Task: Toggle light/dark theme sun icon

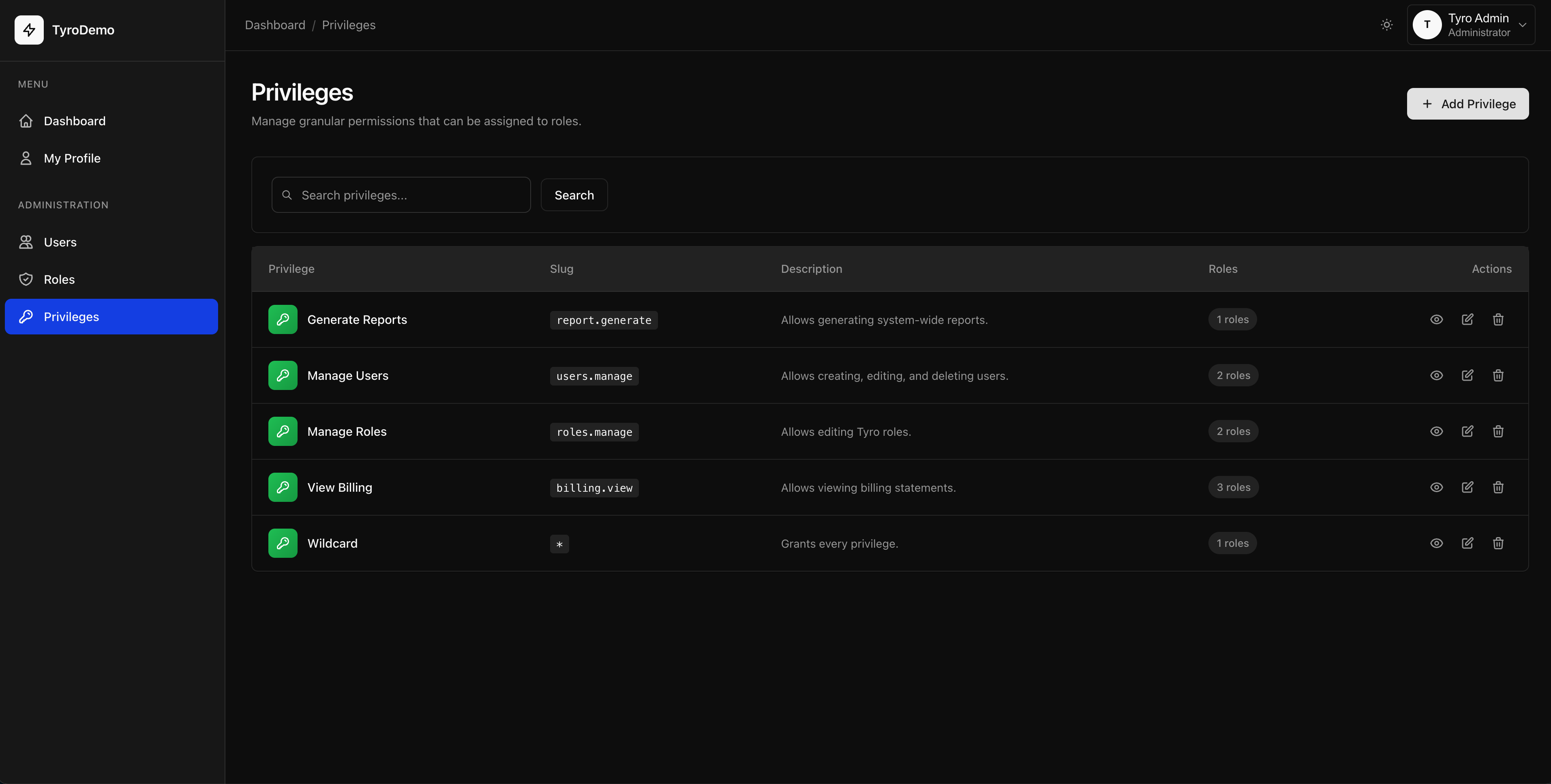Action: click(x=1386, y=25)
